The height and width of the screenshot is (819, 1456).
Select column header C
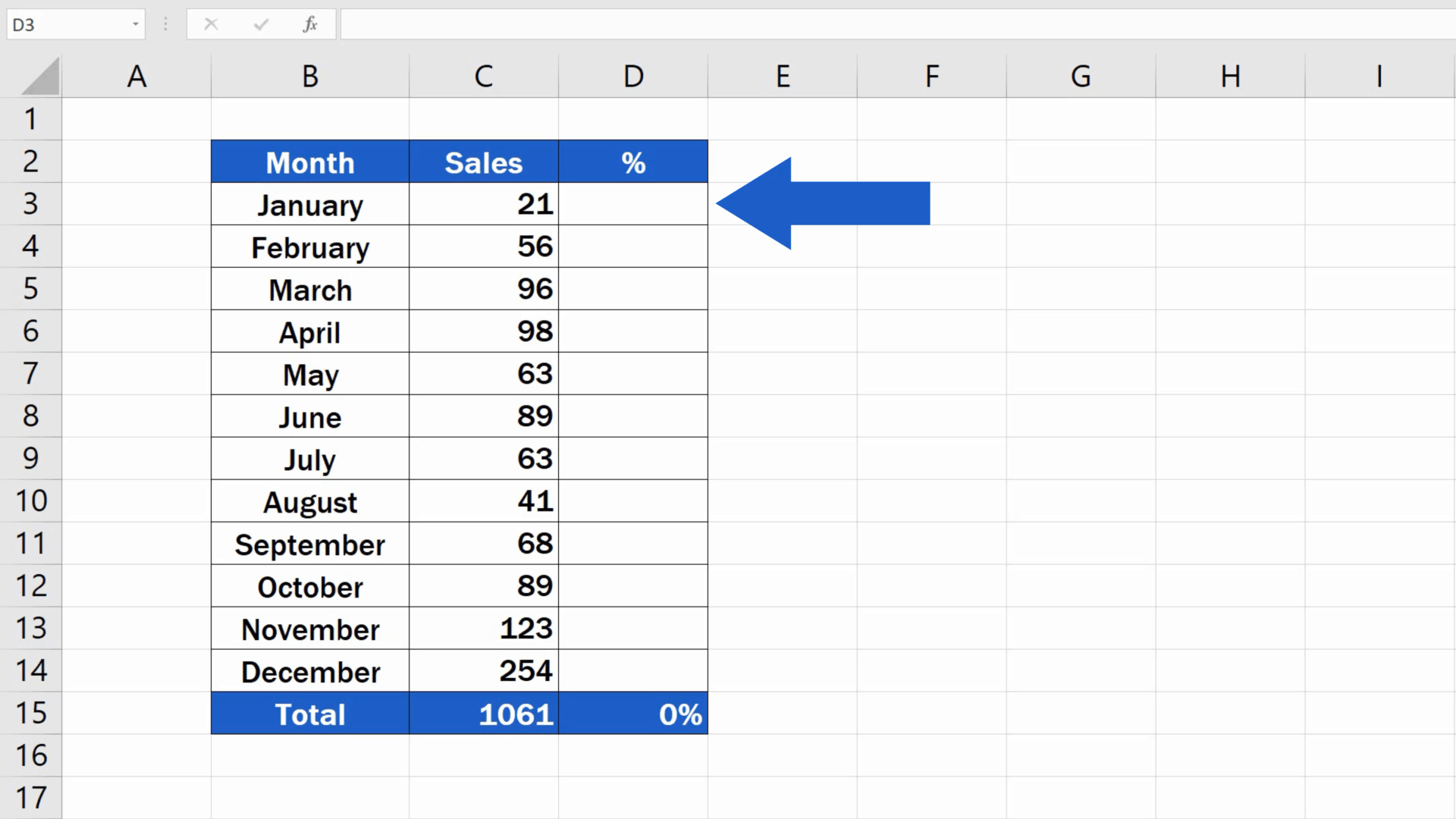coord(484,75)
